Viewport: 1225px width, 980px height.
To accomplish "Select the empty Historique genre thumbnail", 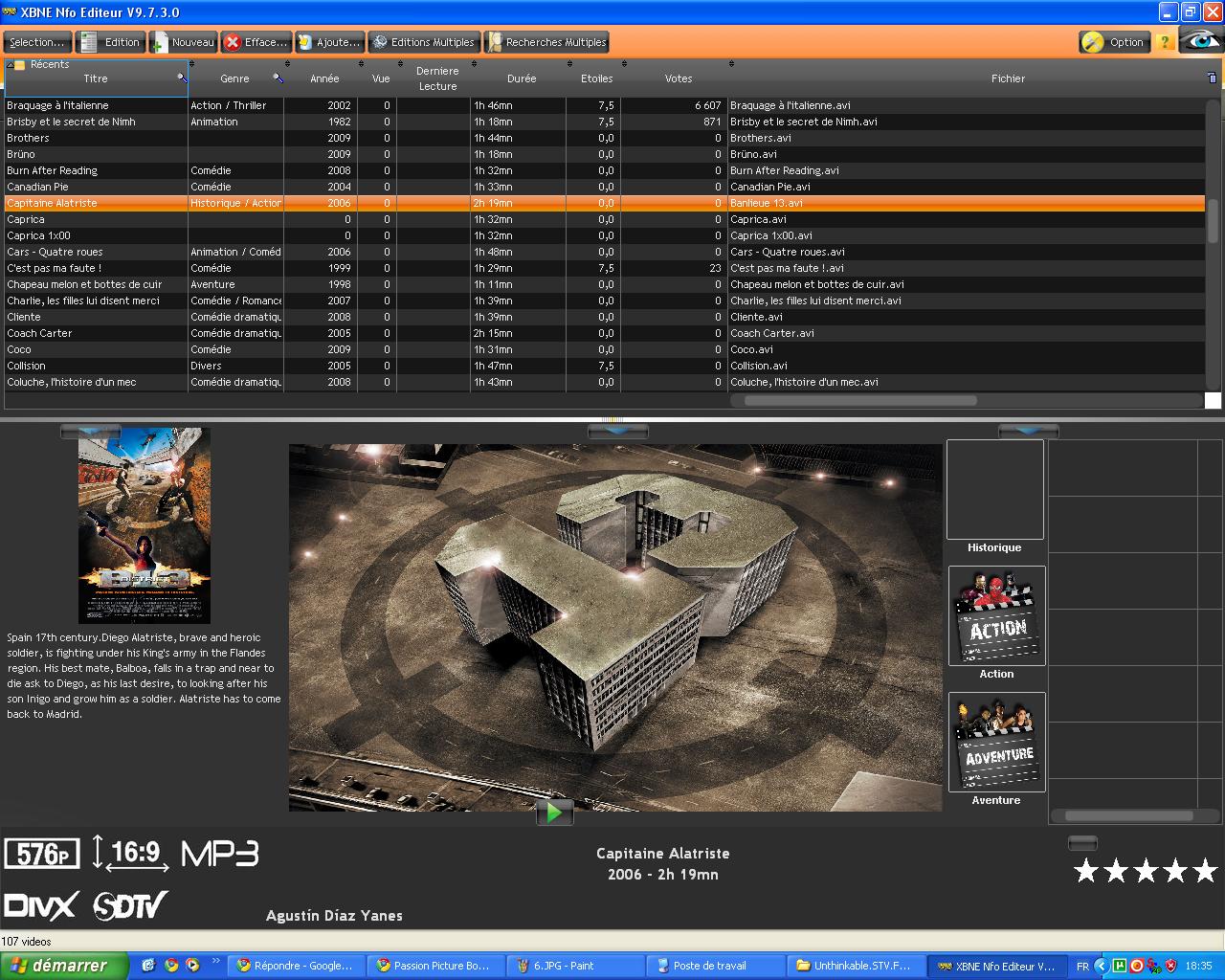I will point(995,490).
